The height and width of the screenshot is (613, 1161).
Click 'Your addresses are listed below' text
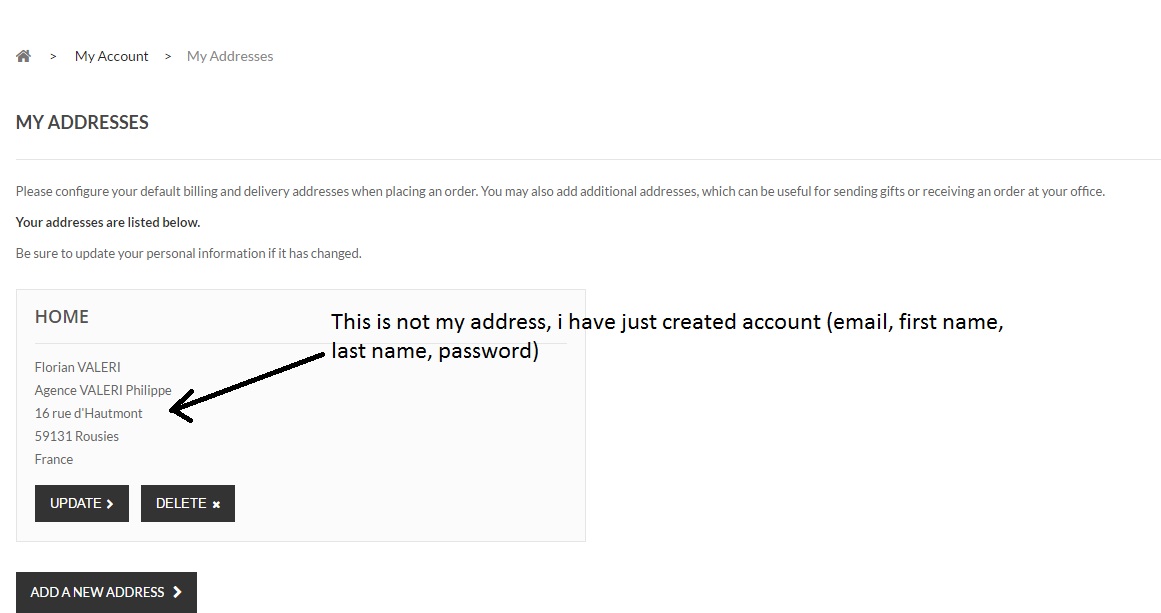tap(108, 222)
